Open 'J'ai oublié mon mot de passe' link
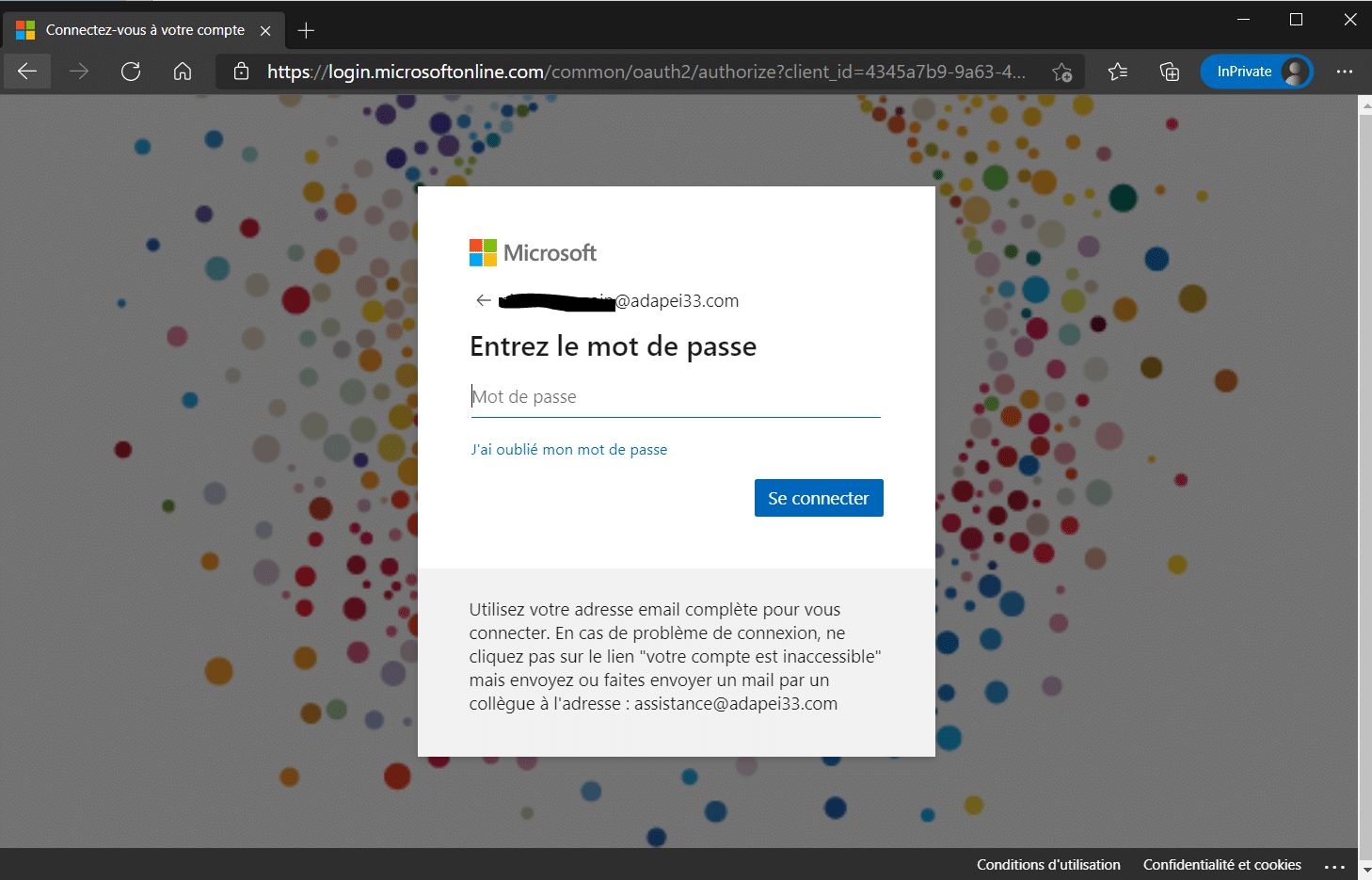 coord(569,450)
